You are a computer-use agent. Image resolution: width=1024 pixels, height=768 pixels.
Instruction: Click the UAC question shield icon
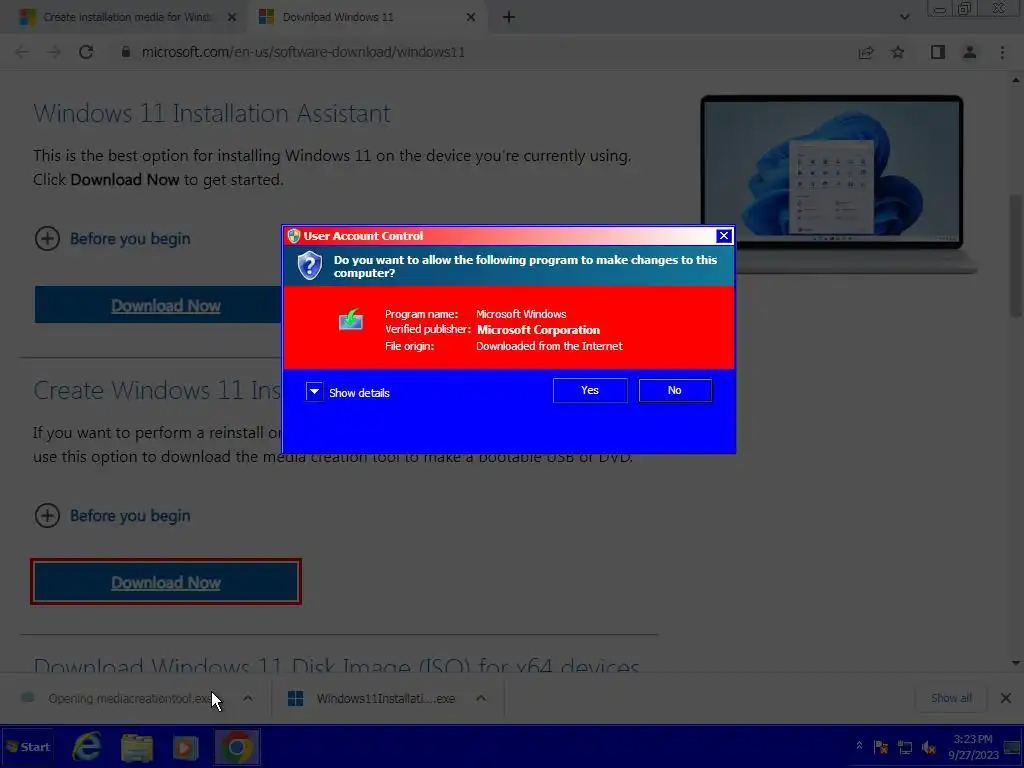tap(310, 266)
